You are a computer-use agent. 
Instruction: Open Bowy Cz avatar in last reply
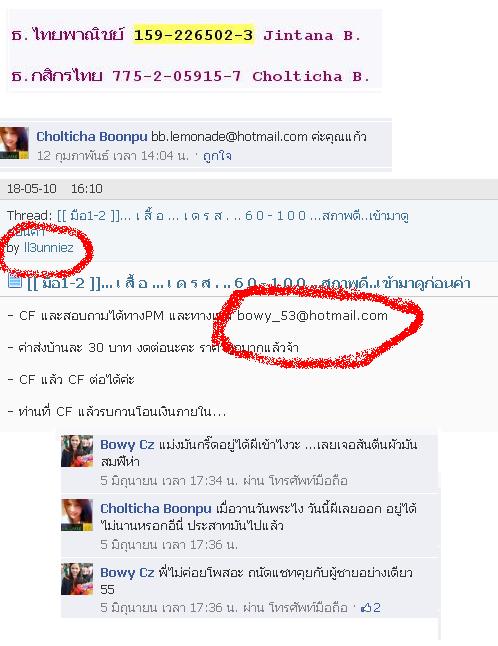coord(77,579)
